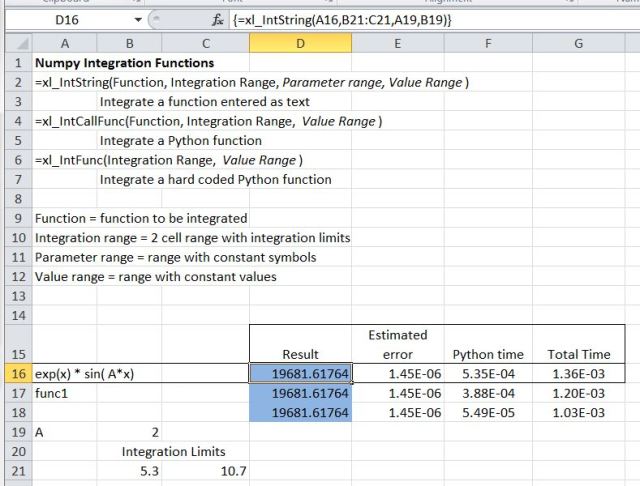This screenshot has height=486, width=640.
Task: Select the column G header
Action: click(x=579, y=44)
